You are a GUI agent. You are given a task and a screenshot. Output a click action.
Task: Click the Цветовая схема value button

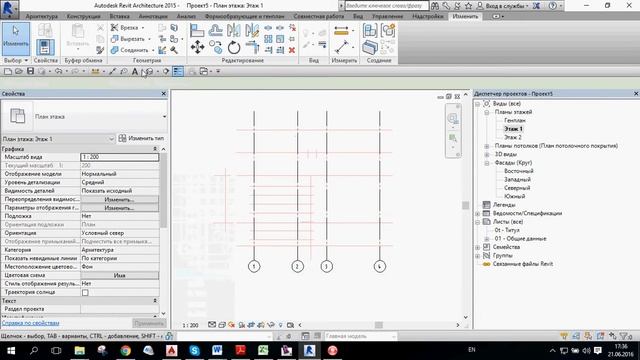tap(119, 276)
